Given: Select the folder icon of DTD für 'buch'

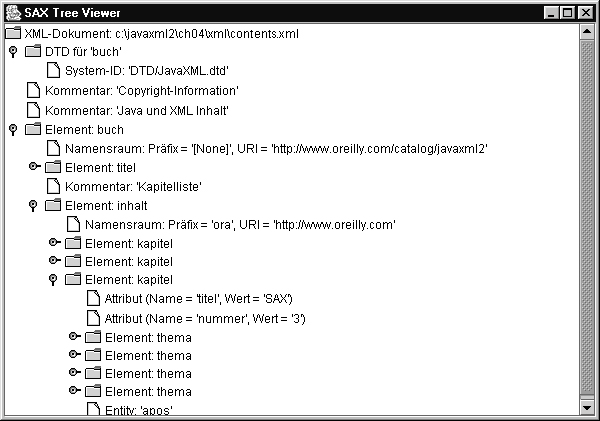Looking at the screenshot, I should click(33, 51).
